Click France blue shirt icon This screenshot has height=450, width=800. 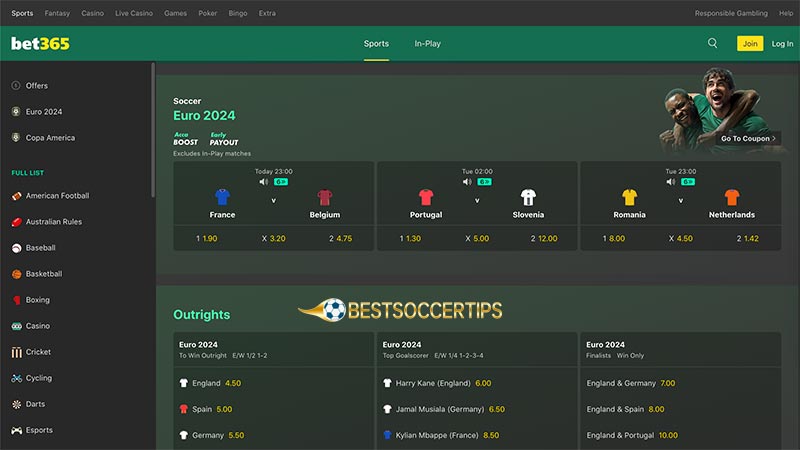tap(222, 197)
